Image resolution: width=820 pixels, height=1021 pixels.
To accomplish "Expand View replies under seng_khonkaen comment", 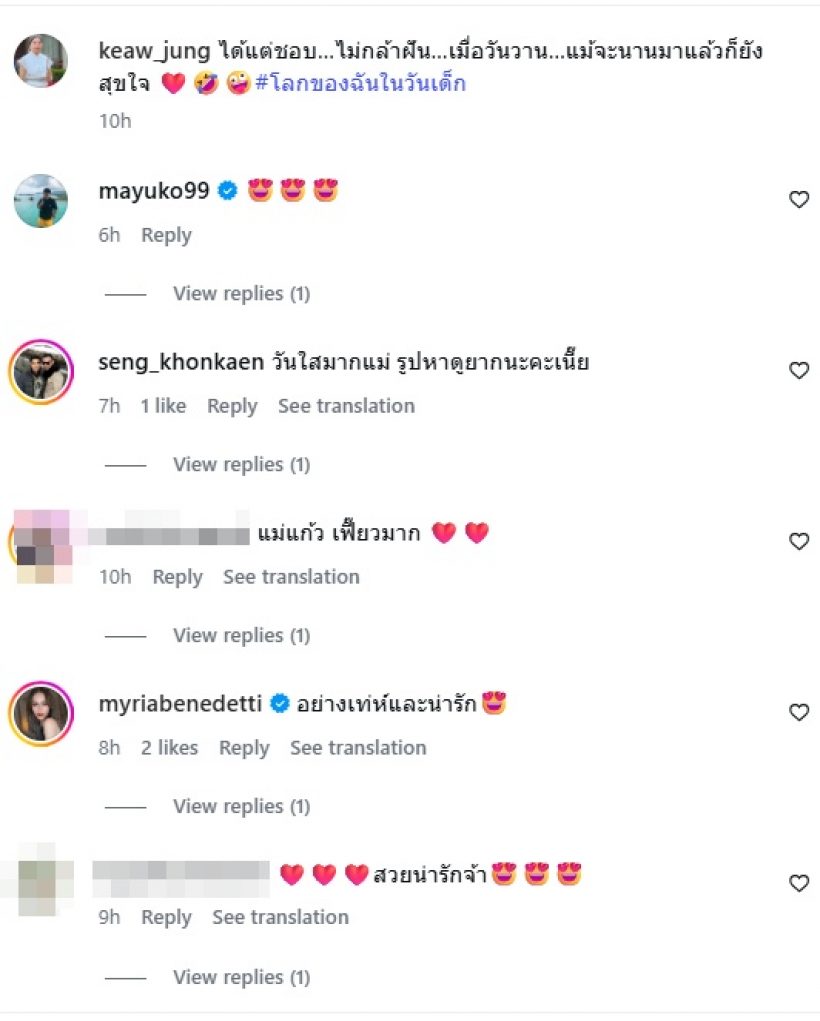I will [x=241, y=464].
